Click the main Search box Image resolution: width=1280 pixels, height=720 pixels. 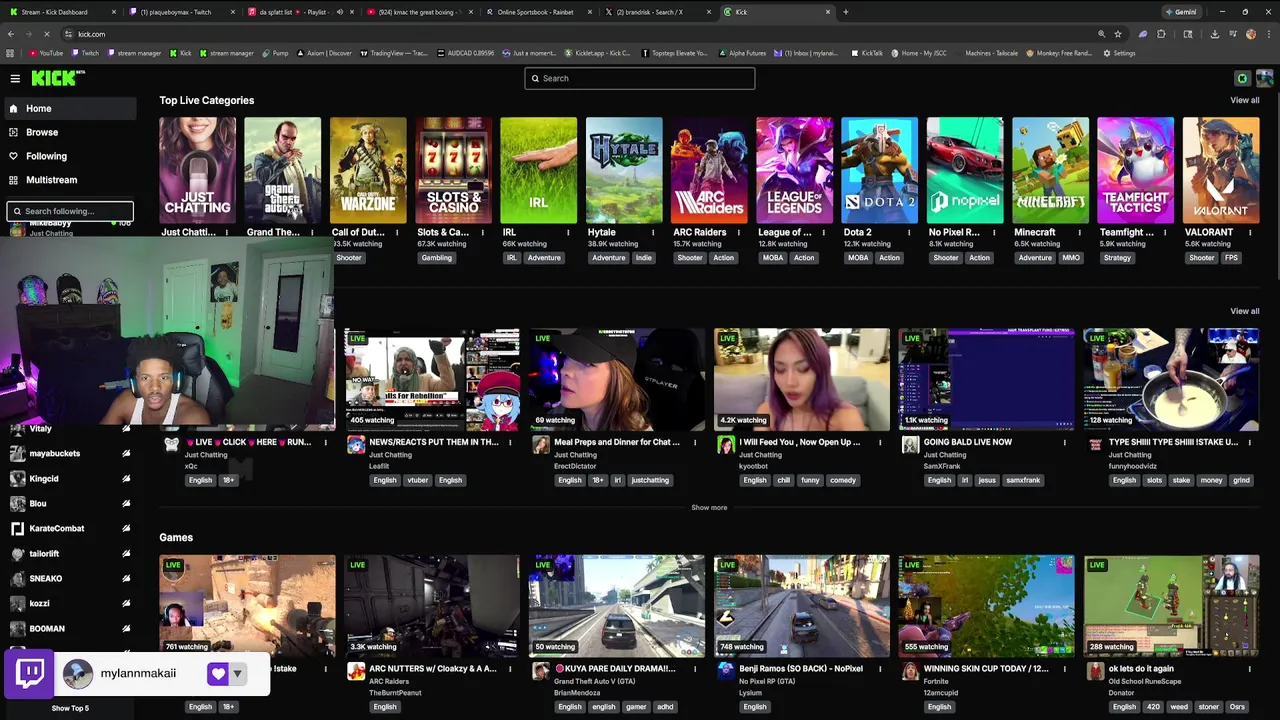tap(640, 78)
